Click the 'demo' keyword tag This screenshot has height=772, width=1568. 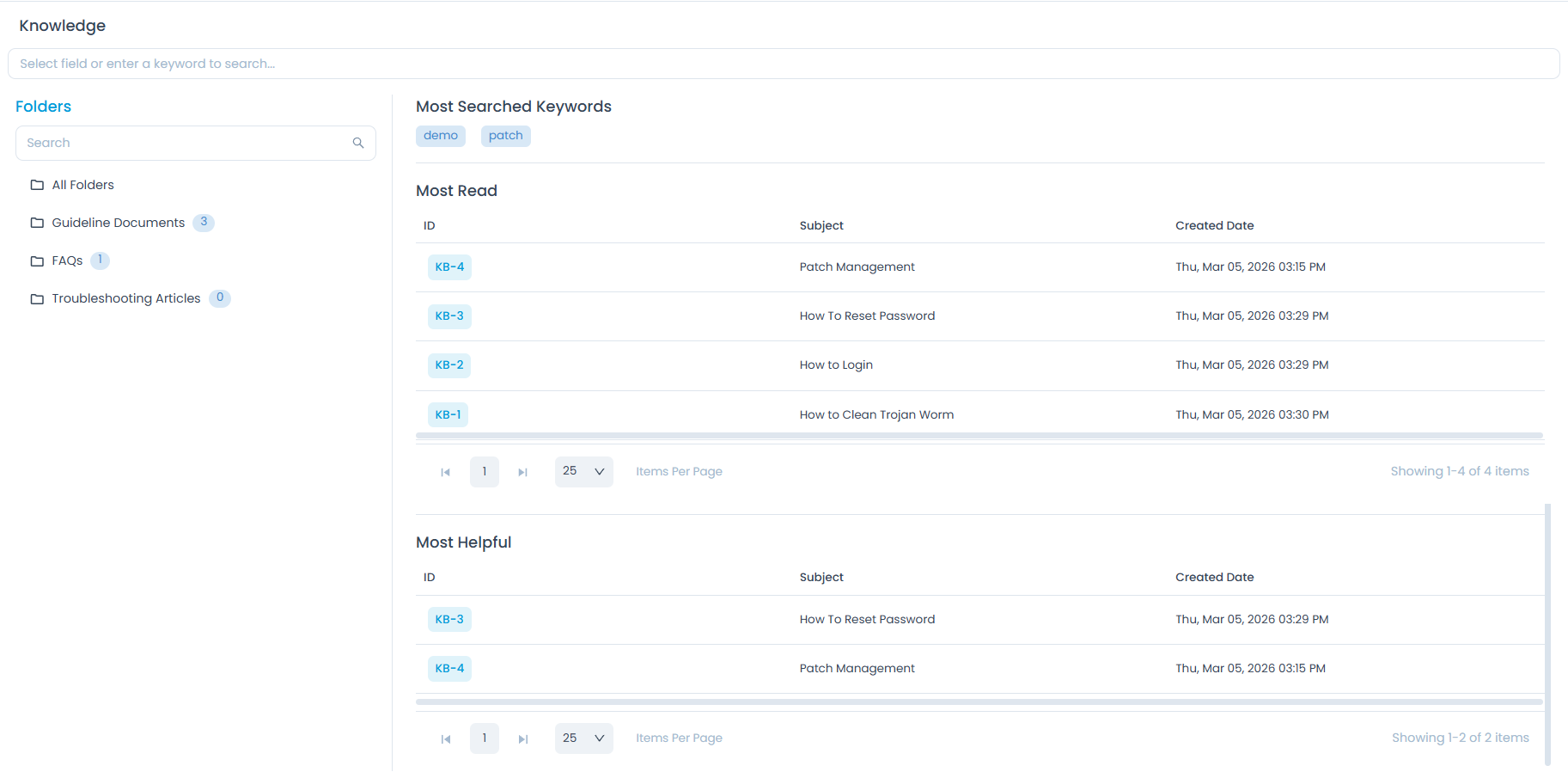440,136
